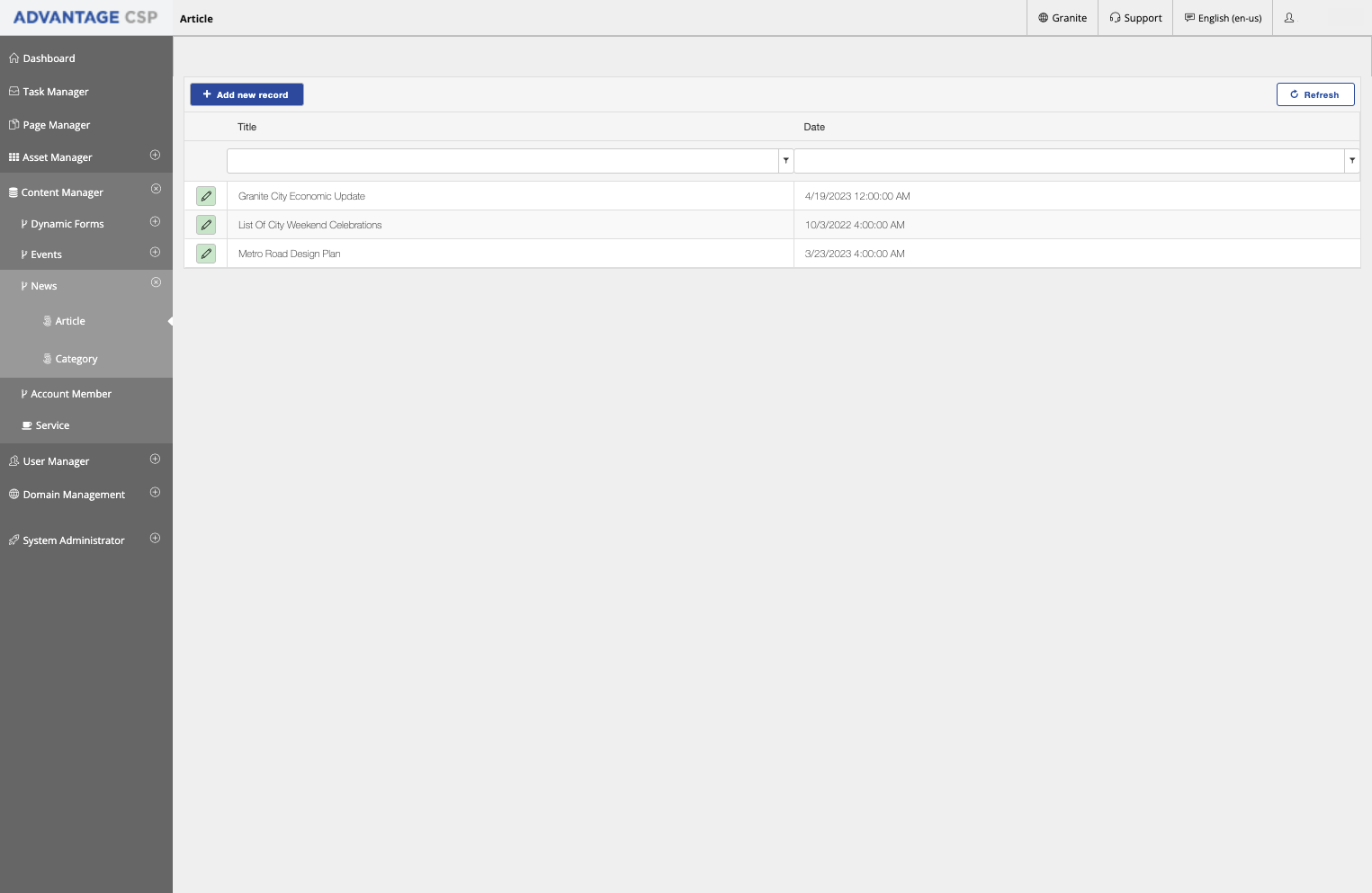Viewport: 1372px width, 893px height.
Task: Click the user profile icon in the header
Action: click(1289, 18)
